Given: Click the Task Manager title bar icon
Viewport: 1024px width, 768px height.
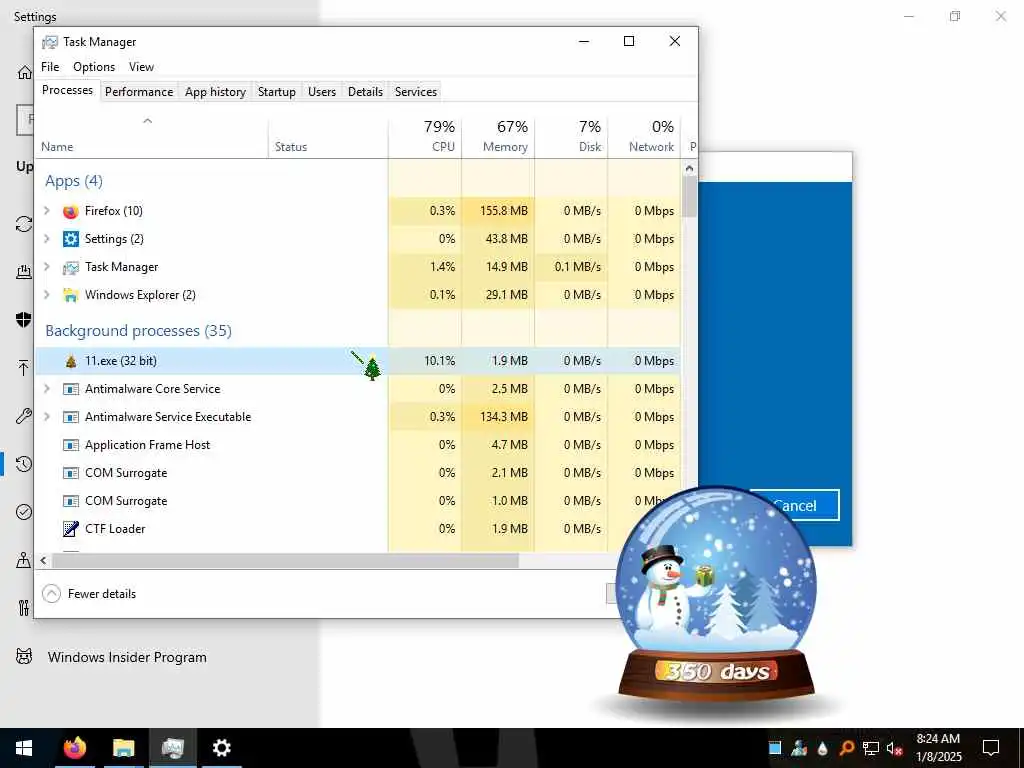Looking at the screenshot, I should click(50, 42).
